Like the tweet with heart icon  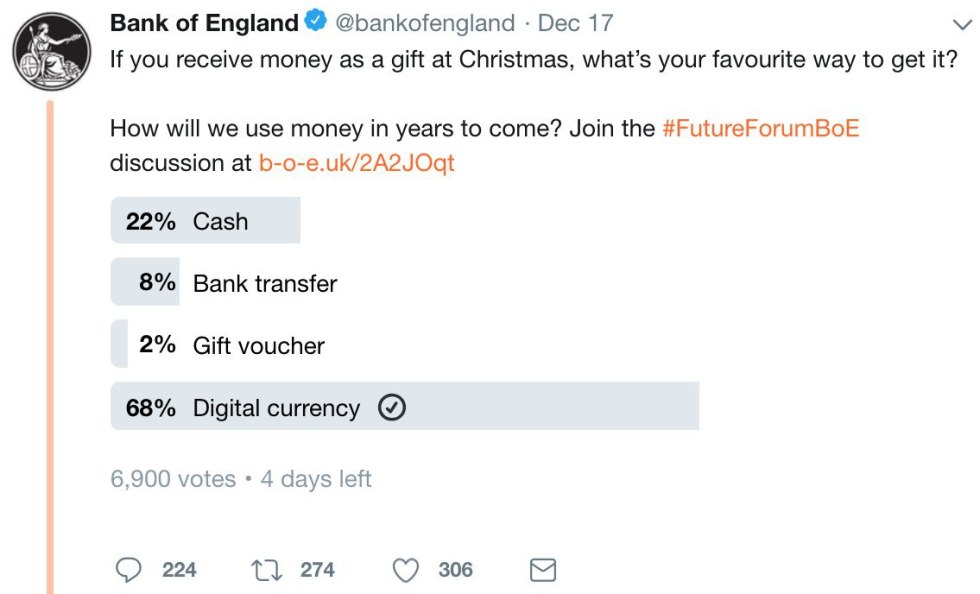(405, 570)
